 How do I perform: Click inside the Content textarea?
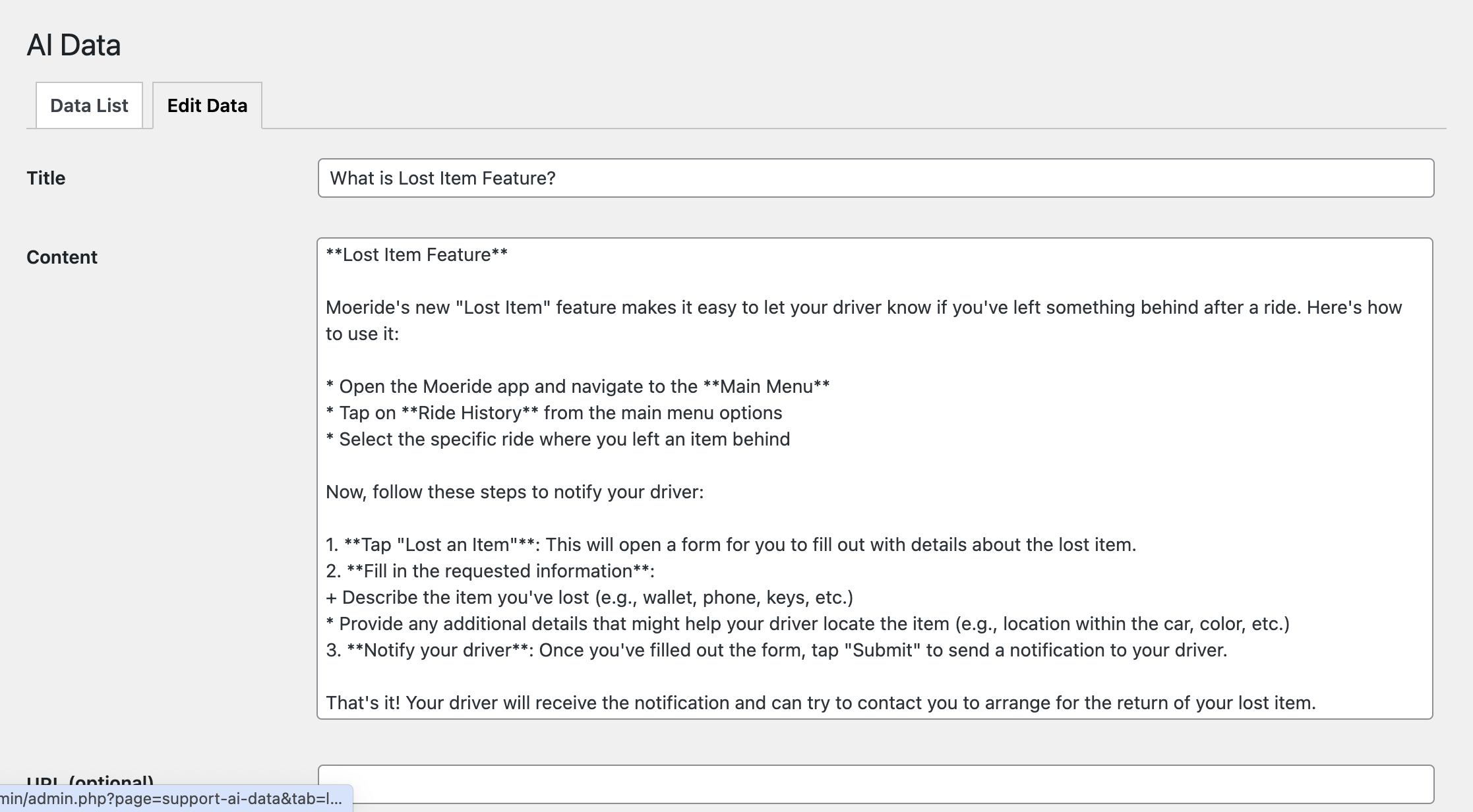[x=875, y=478]
